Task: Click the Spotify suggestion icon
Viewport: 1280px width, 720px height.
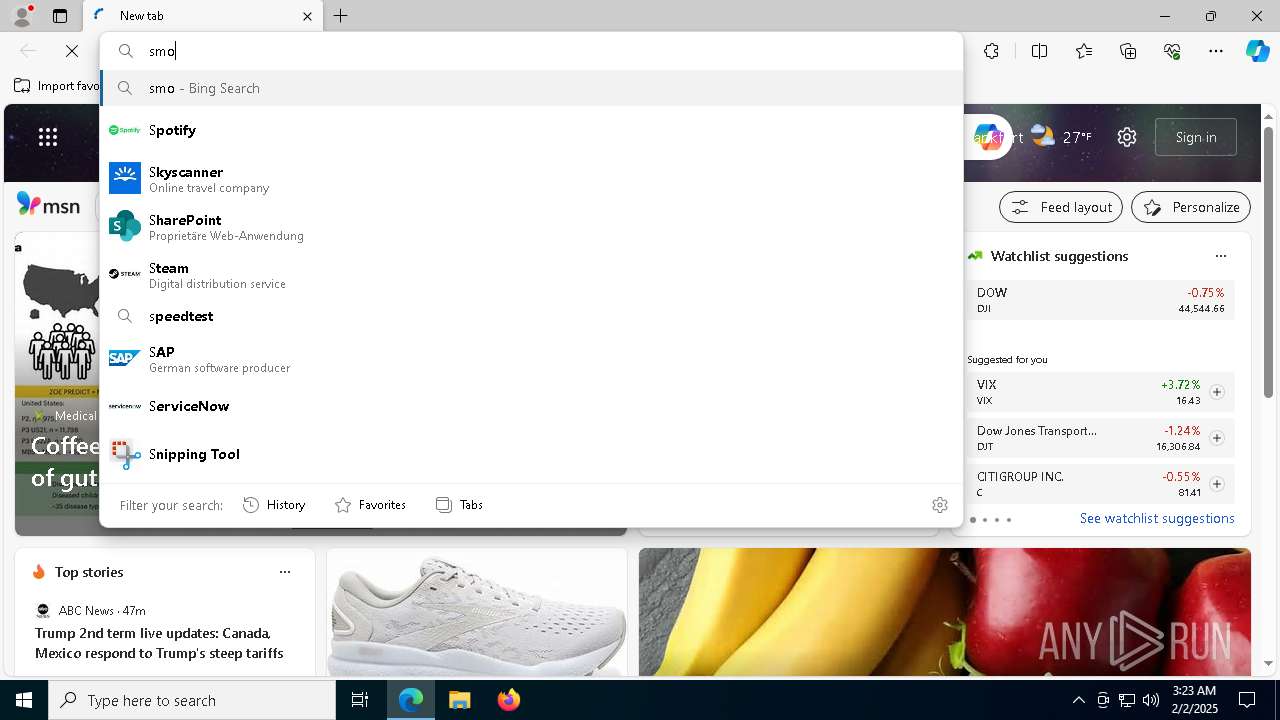Action: (x=125, y=130)
